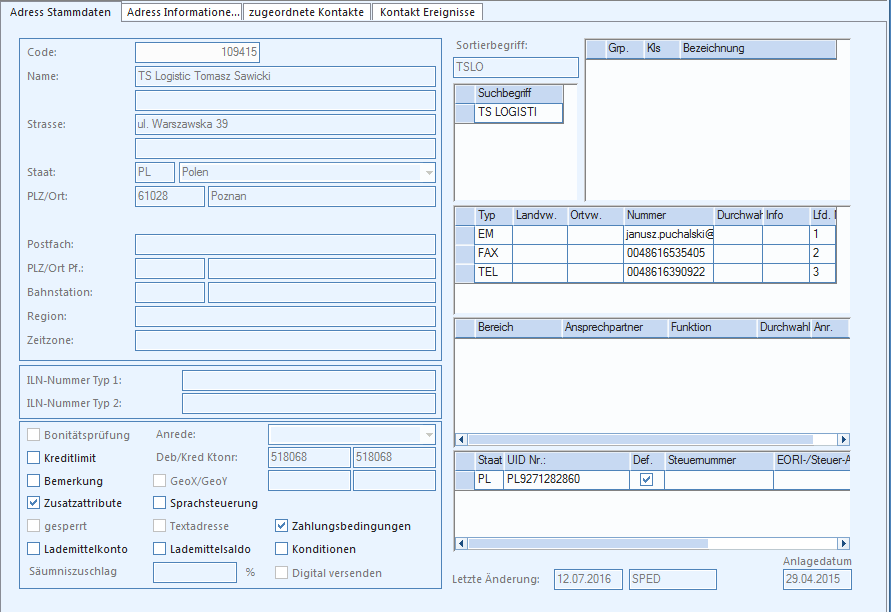This screenshot has height=612, width=891.
Task: Select the UID number PL9271282860 cell
Action: 567,480
